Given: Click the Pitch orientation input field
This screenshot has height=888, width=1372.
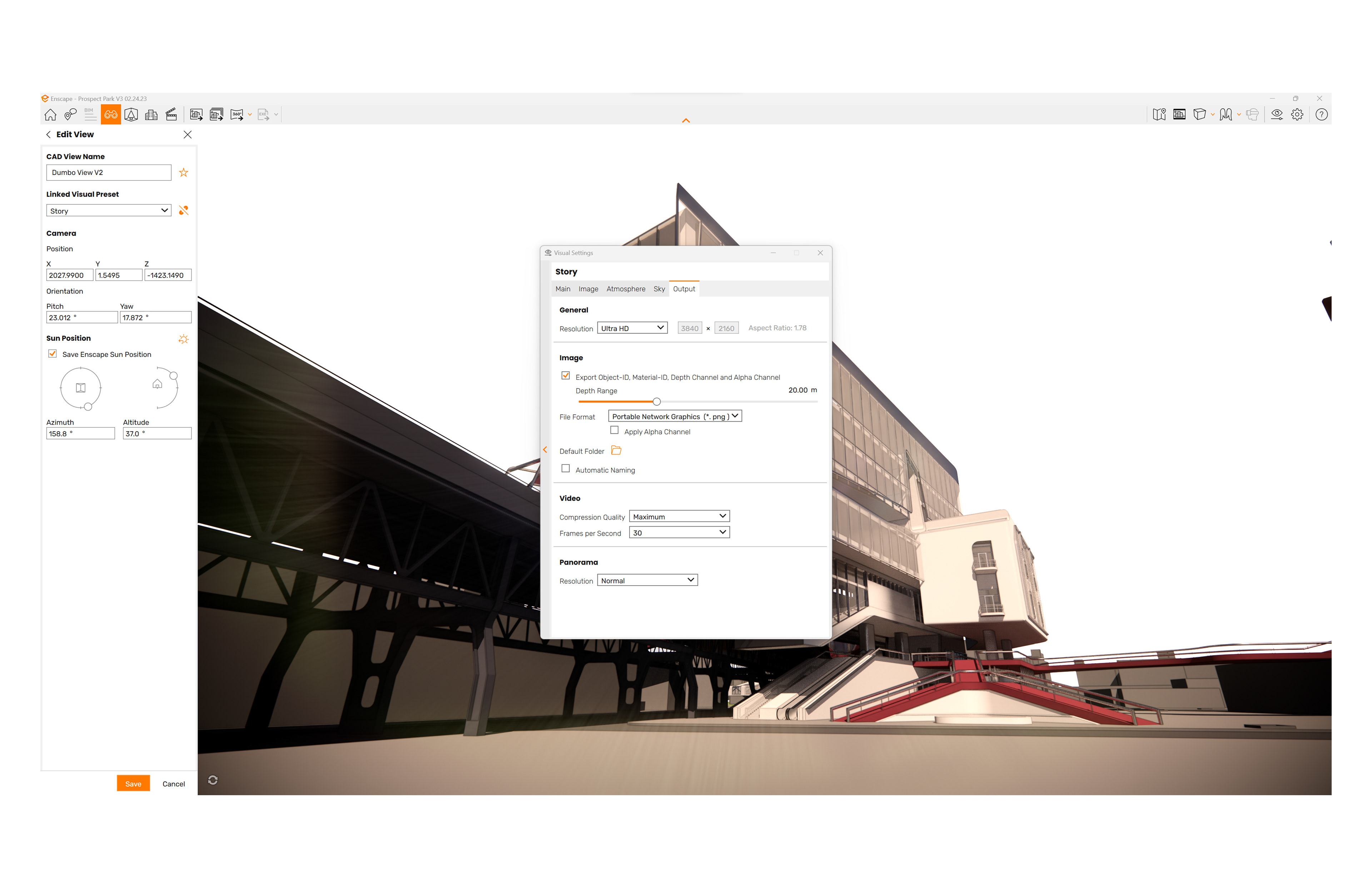Looking at the screenshot, I should (81, 317).
